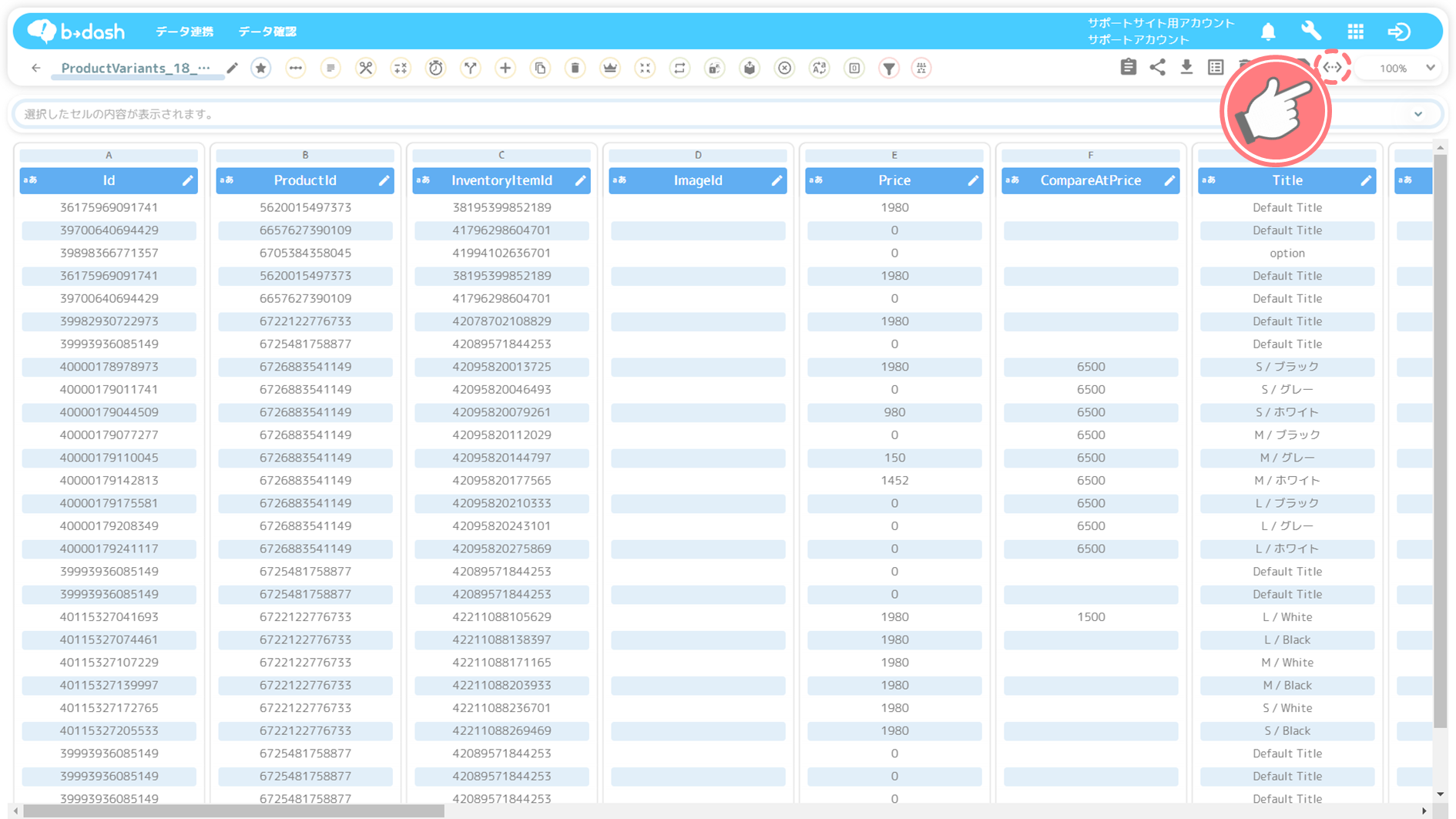Click the text lines toolbar icon
This screenshot has width=1456, height=819.
330,68
